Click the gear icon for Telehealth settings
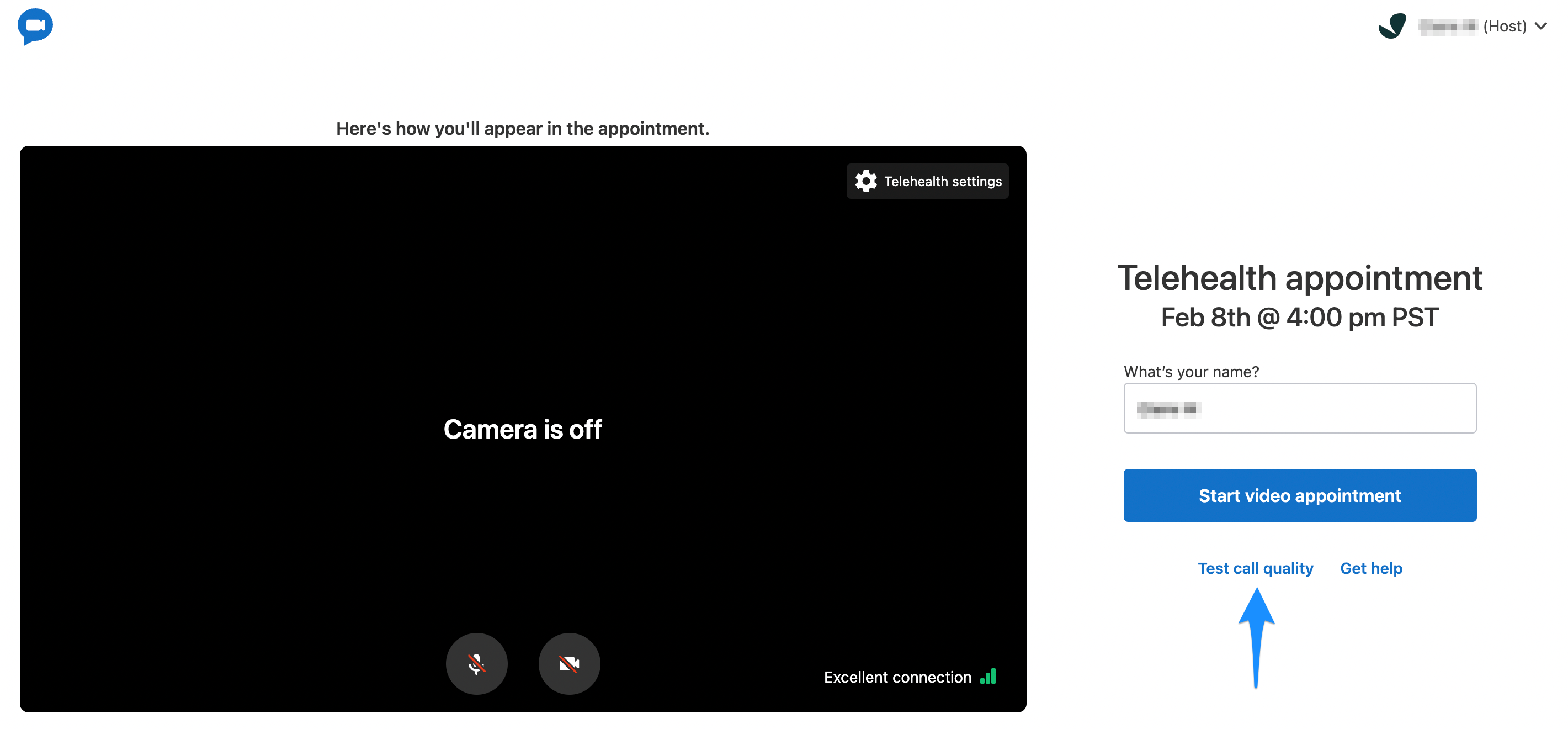 tap(865, 182)
